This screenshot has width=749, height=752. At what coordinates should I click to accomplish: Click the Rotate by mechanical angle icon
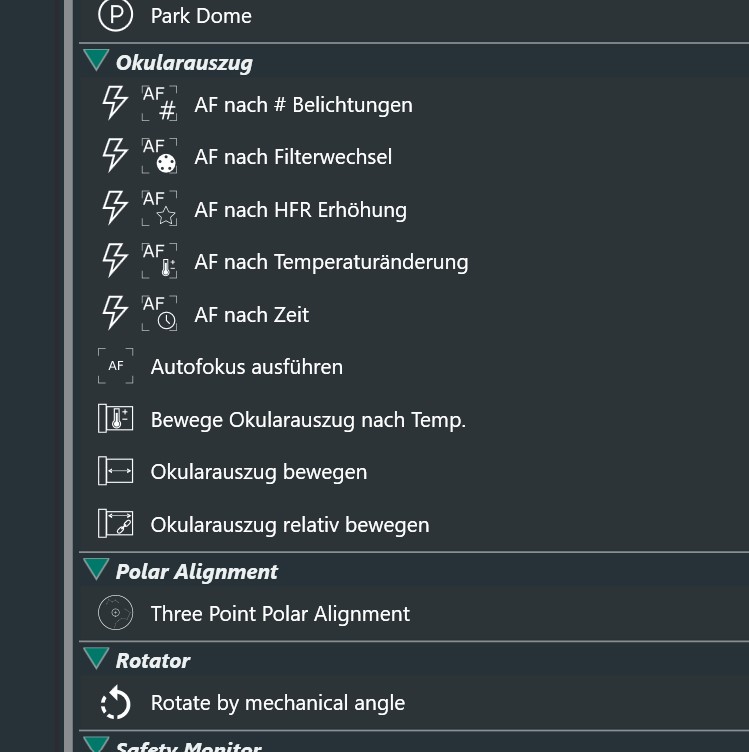click(x=116, y=703)
